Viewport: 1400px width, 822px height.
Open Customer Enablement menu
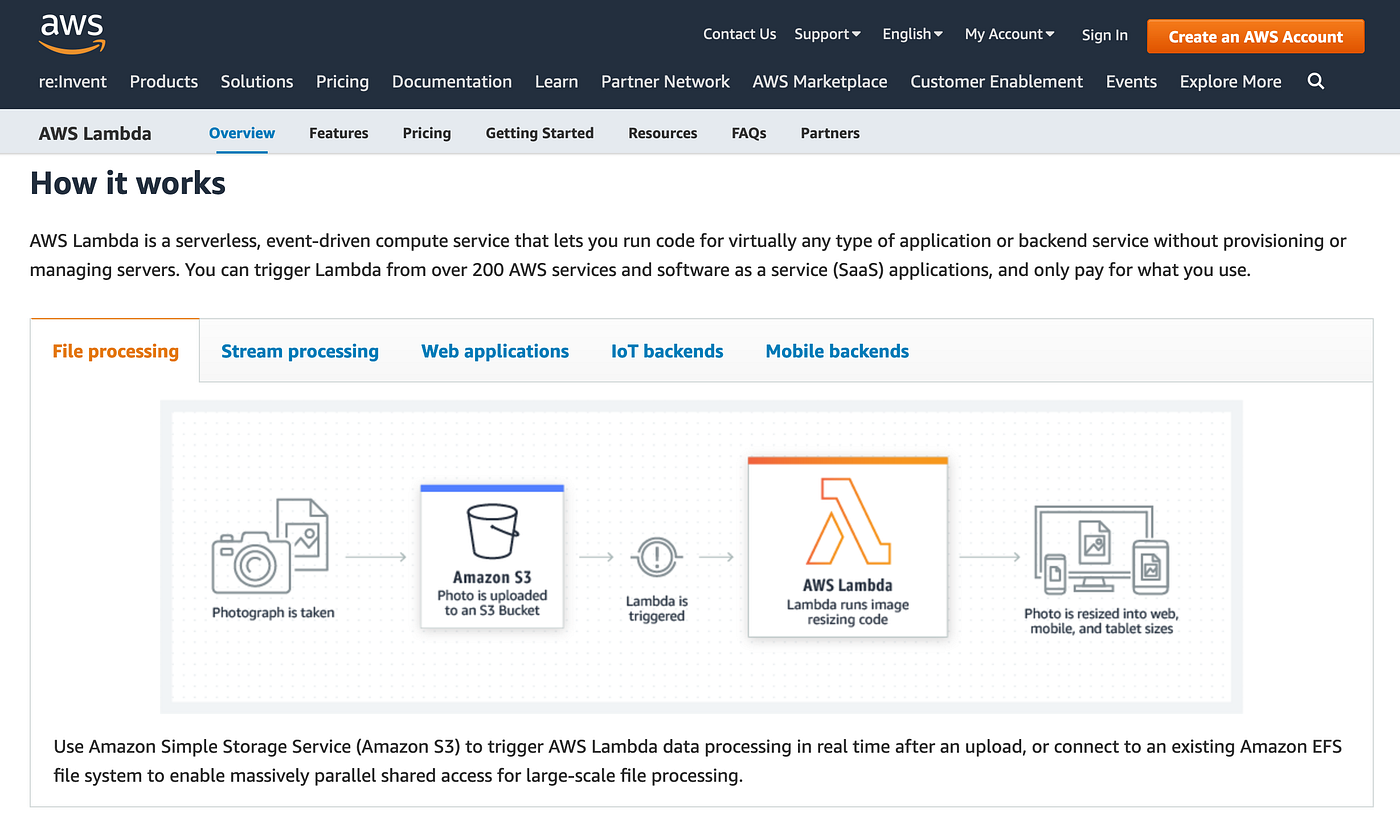pos(996,81)
